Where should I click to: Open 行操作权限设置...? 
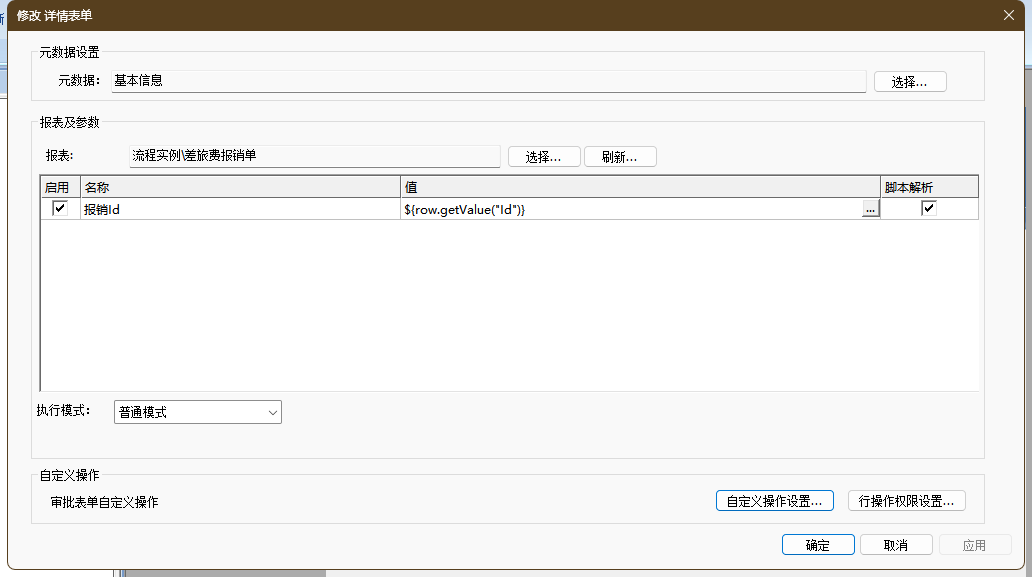pyautogui.click(x=906, y=501)
